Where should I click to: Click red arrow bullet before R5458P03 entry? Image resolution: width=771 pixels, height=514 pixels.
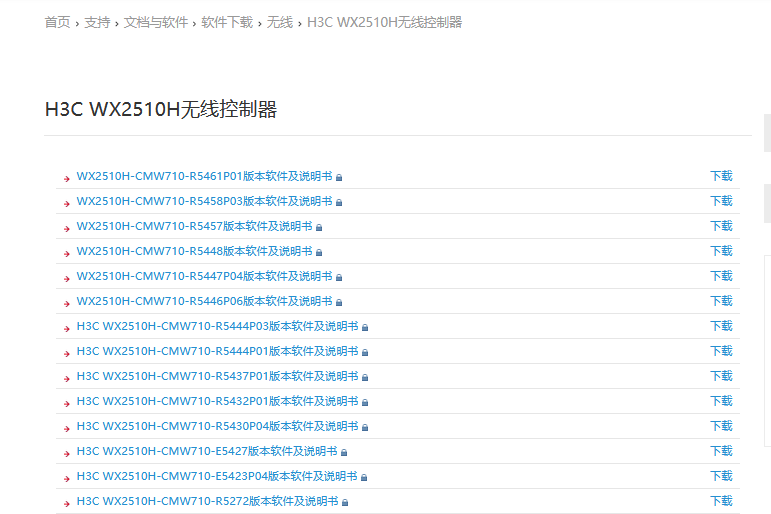click(67, 204)
